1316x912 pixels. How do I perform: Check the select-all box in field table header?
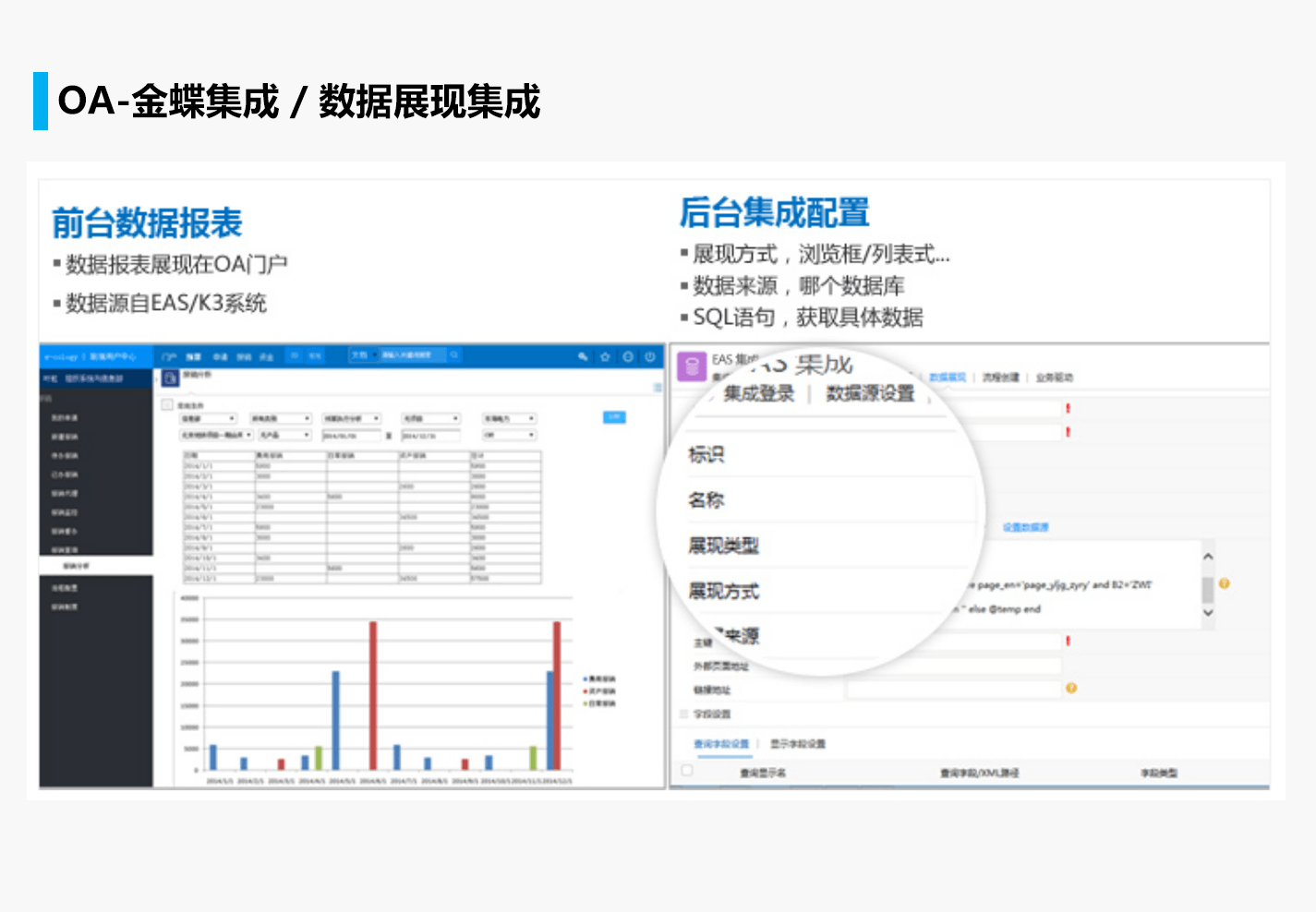(687, 770)
